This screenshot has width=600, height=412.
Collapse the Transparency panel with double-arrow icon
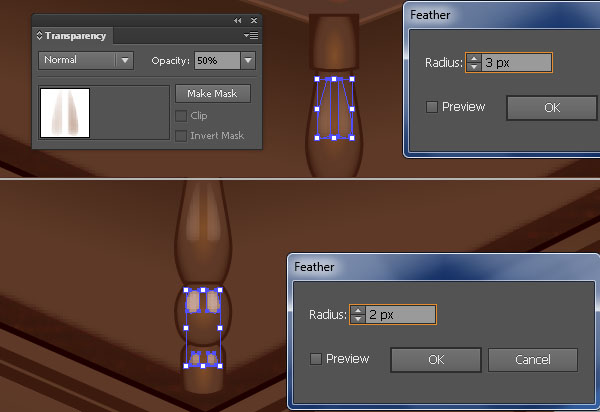[238, 21]
